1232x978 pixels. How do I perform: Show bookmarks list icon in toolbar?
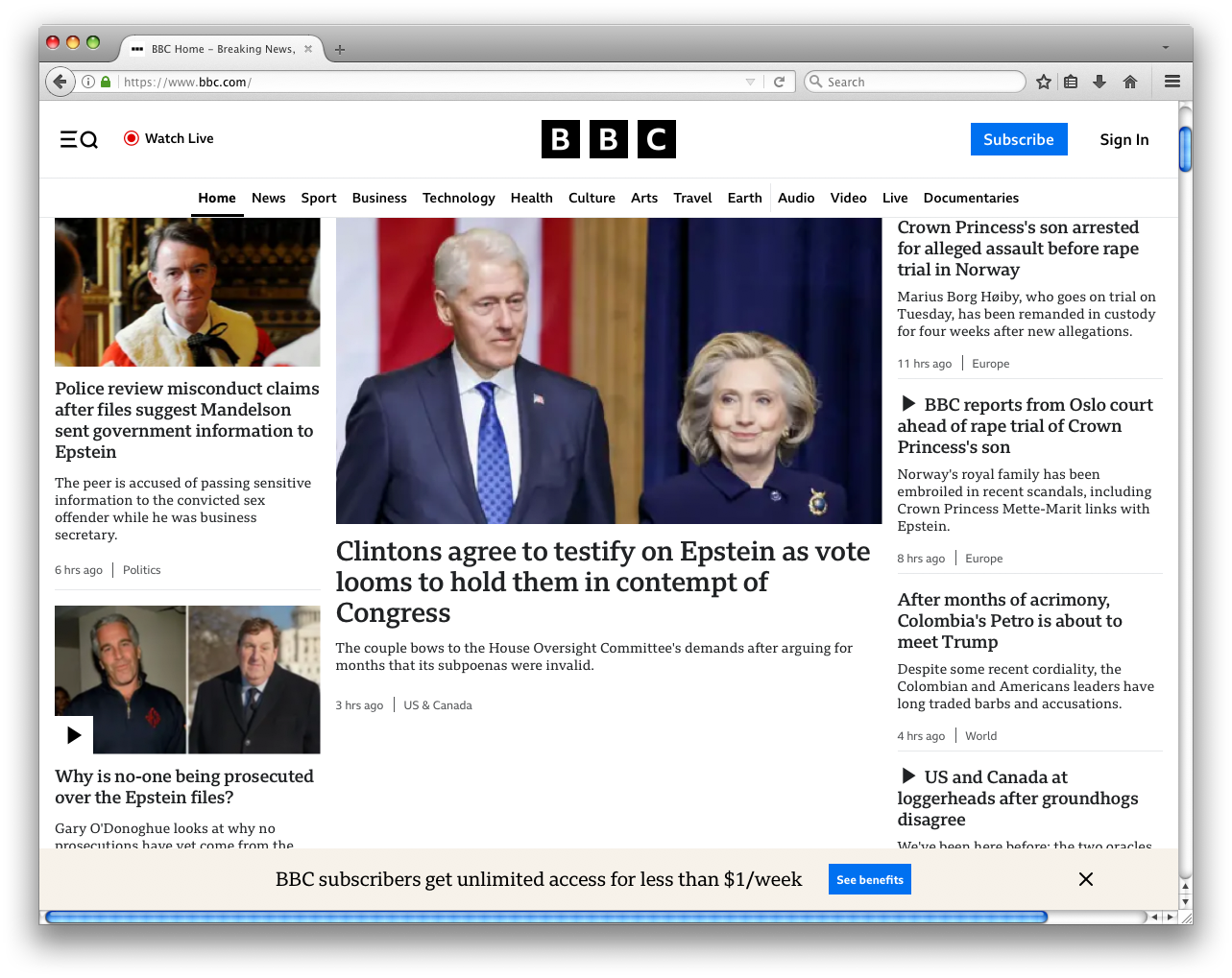pos(1071,82)
